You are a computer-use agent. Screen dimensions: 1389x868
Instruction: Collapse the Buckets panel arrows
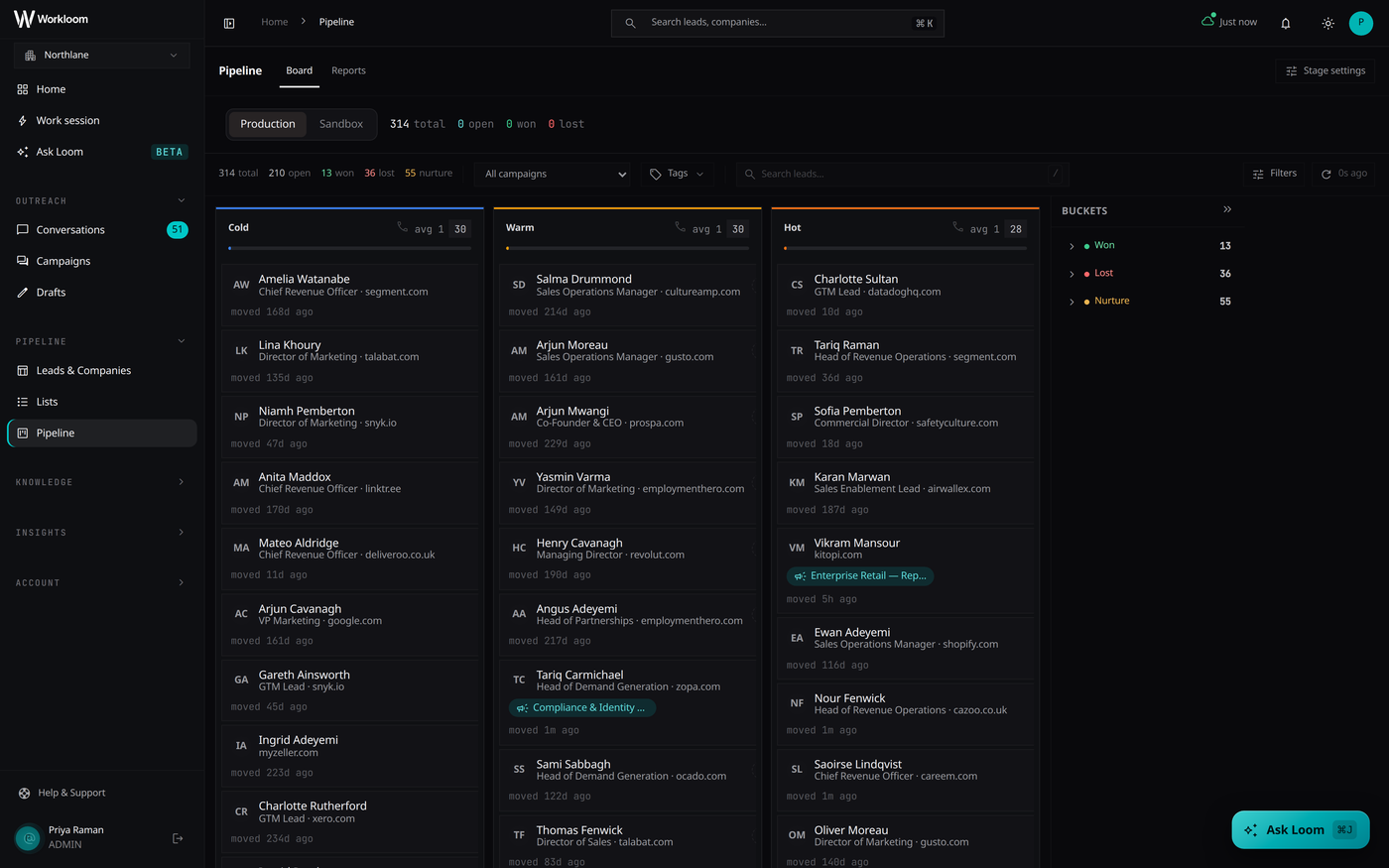(1227, 209)
